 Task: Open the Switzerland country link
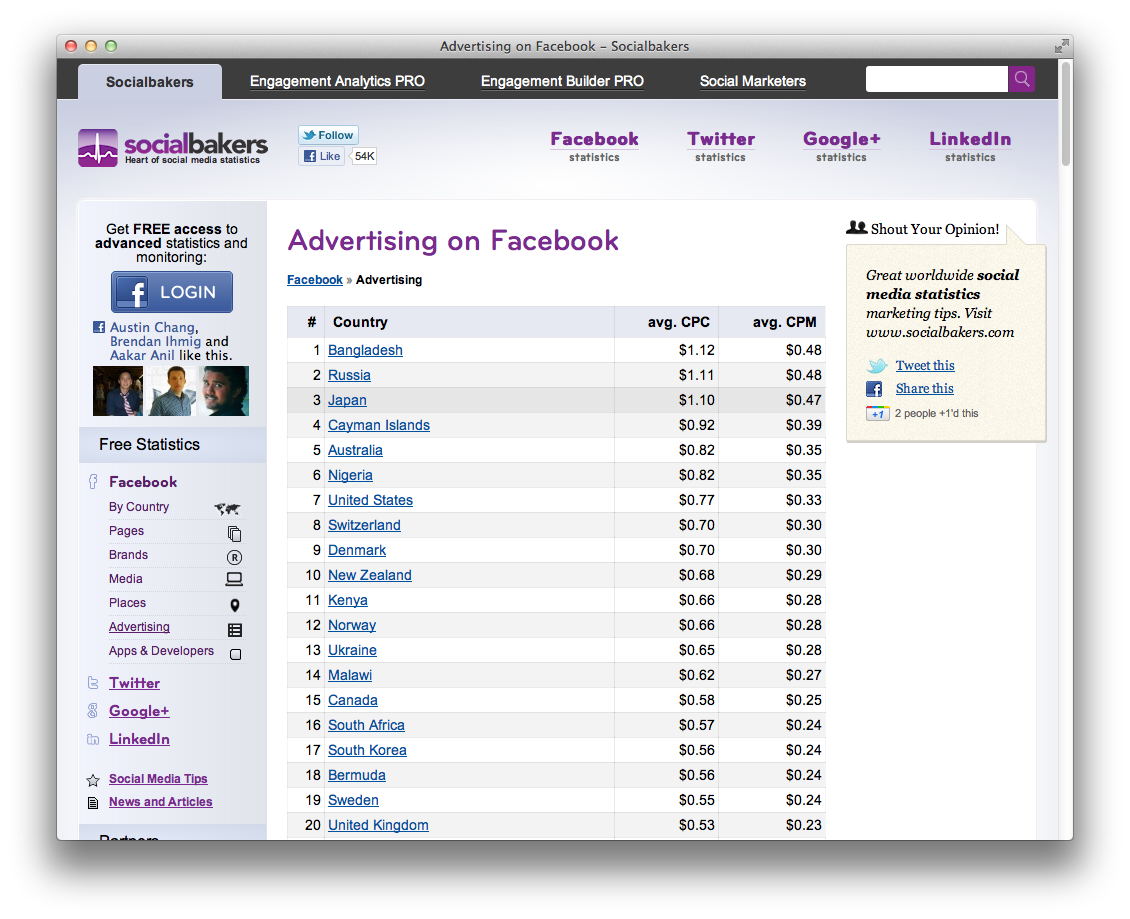[365, 525]
